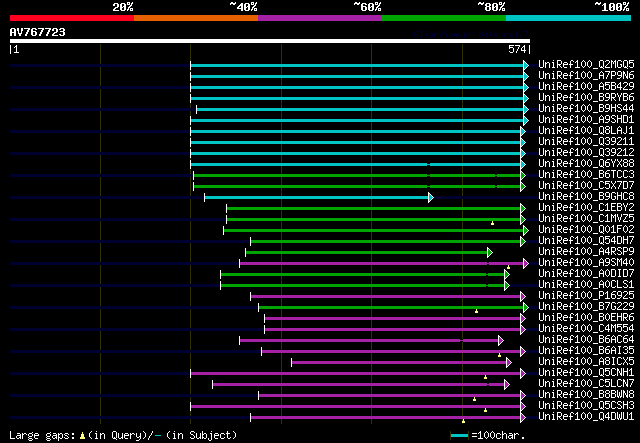Click the purple arrowhead ending the A8ICX5 alignment
640x443 pixels.
coord(509,363)
